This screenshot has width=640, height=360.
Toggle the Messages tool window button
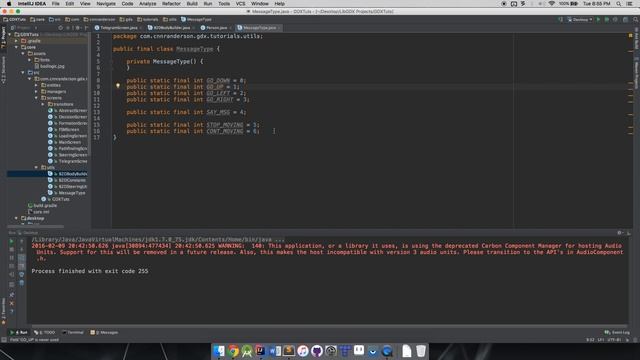click(104, 333)
